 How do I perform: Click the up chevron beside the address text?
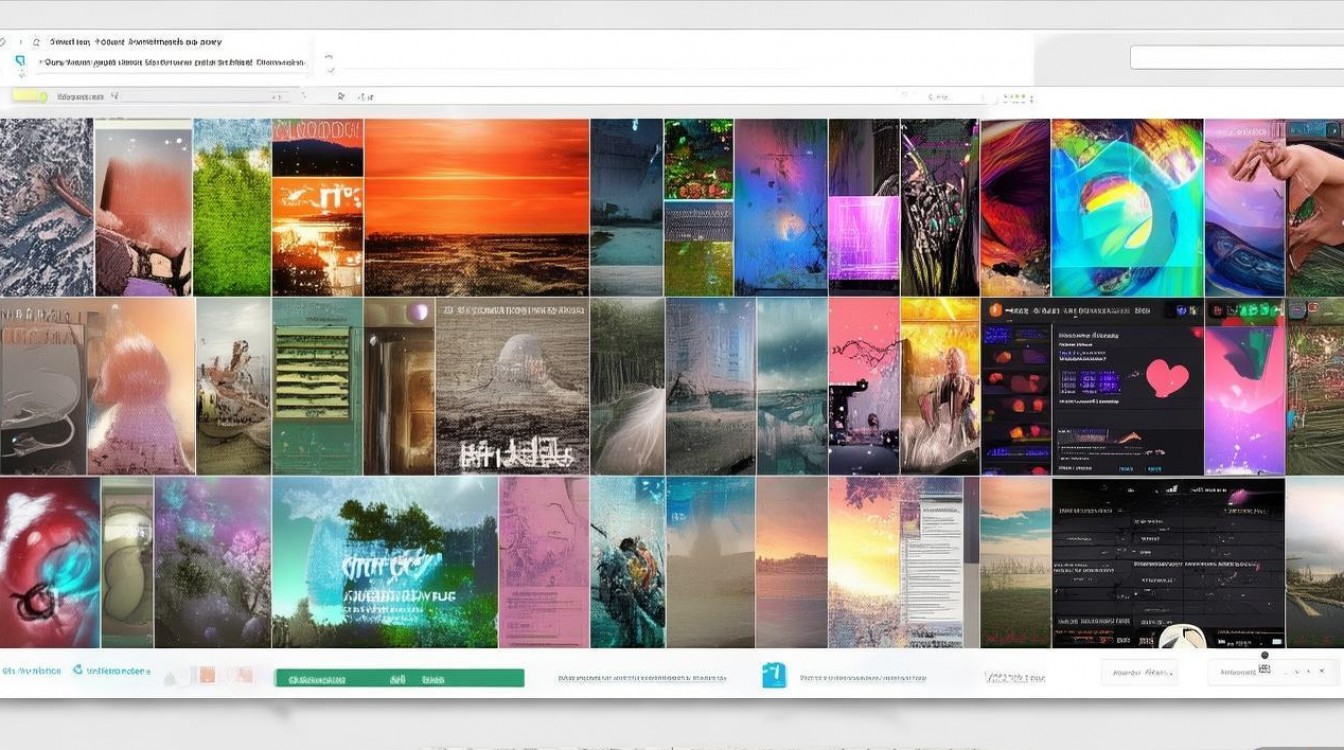click(x=328, y=57)
